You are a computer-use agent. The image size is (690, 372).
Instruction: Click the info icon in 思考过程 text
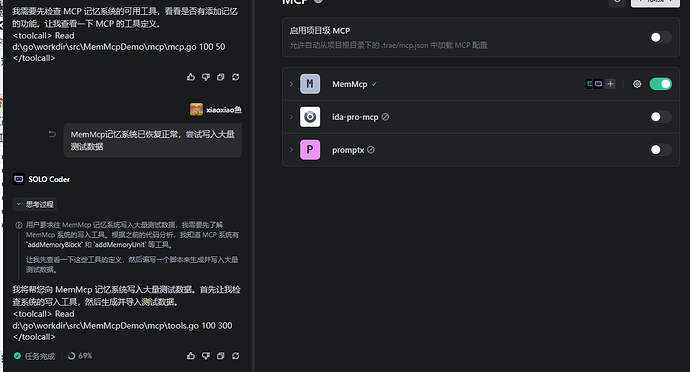[18, 225]
